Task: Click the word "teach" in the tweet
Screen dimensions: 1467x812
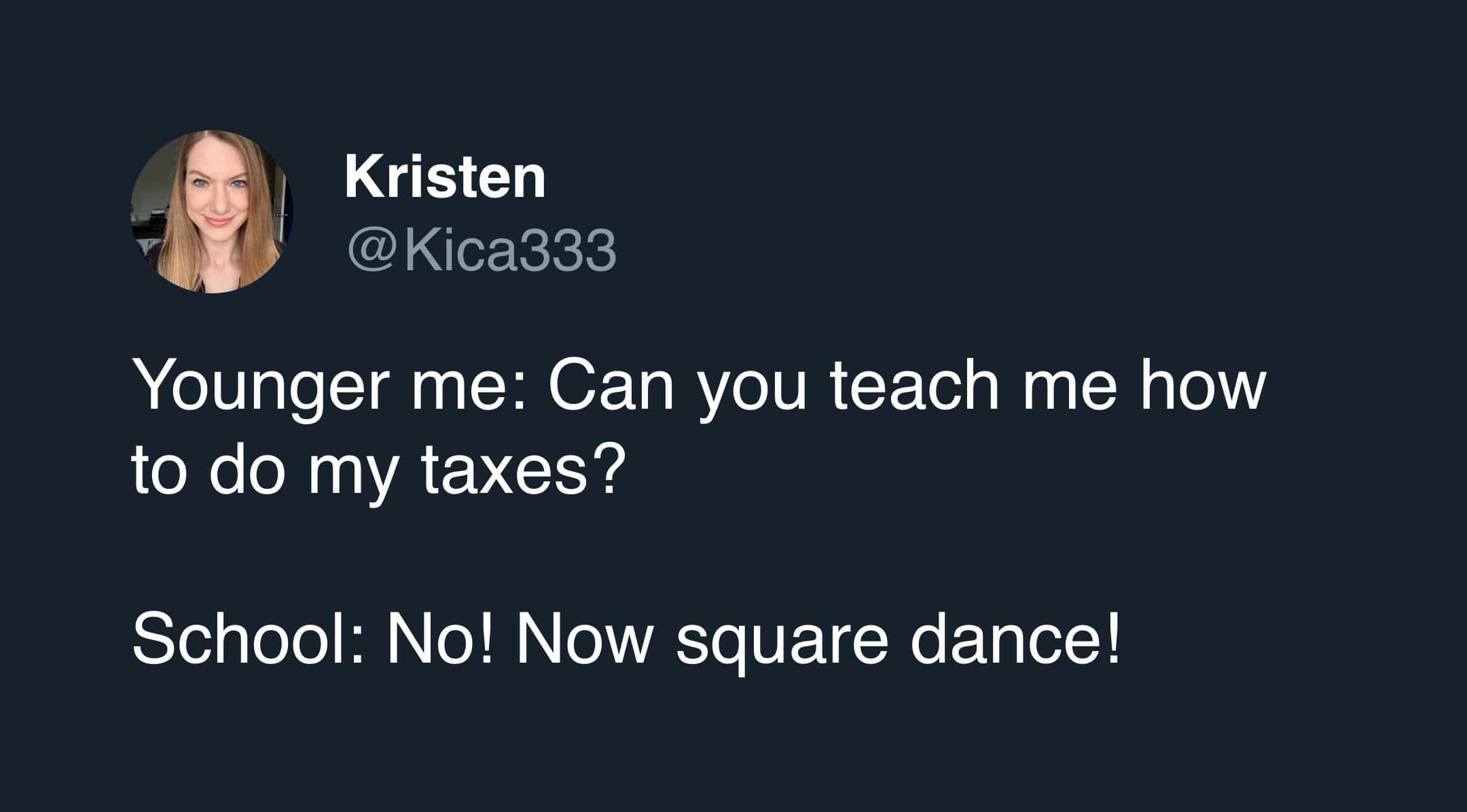Action: [x=914, y=387]
